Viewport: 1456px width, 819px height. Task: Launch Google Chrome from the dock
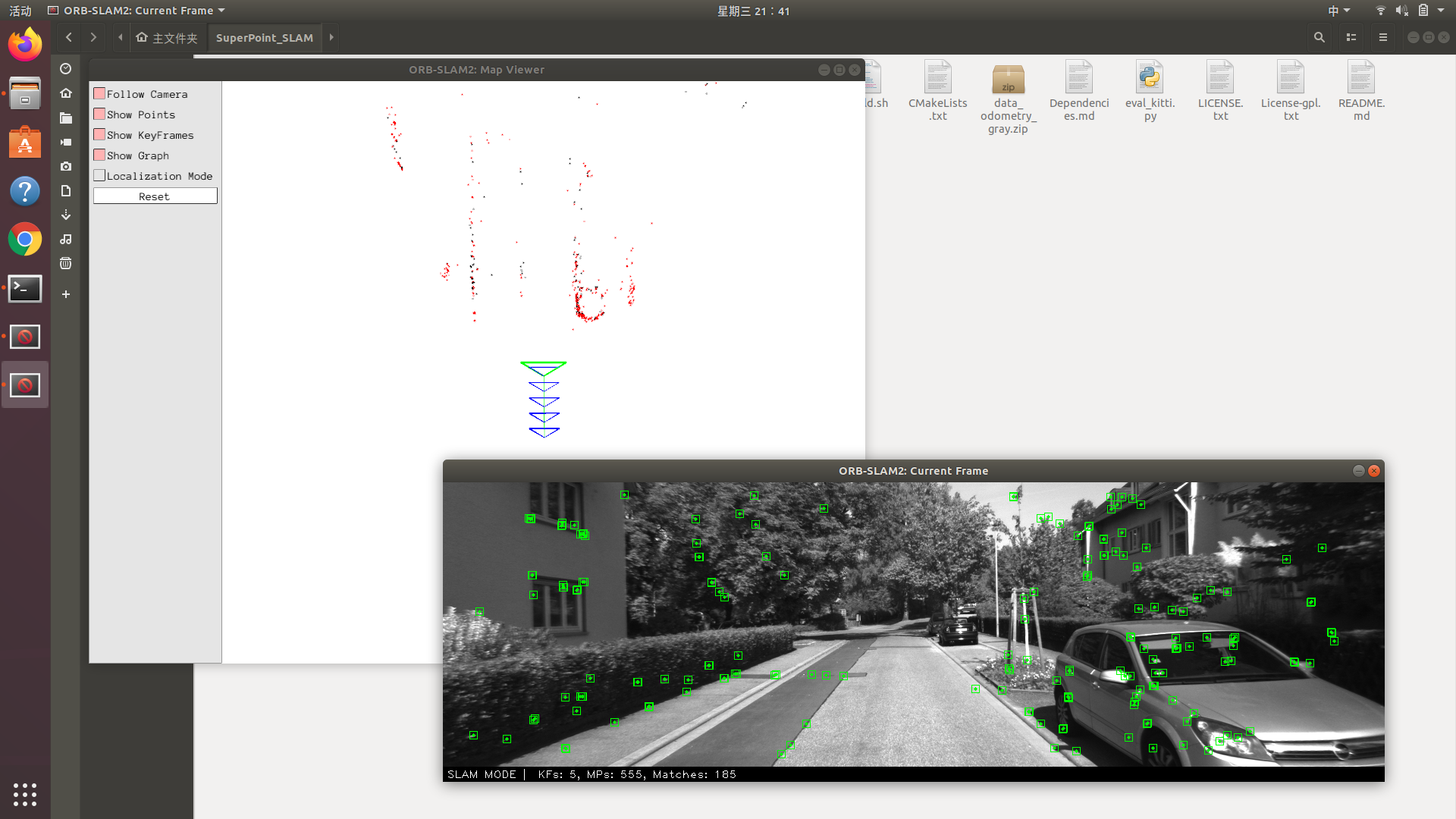[x=25, y=240]
